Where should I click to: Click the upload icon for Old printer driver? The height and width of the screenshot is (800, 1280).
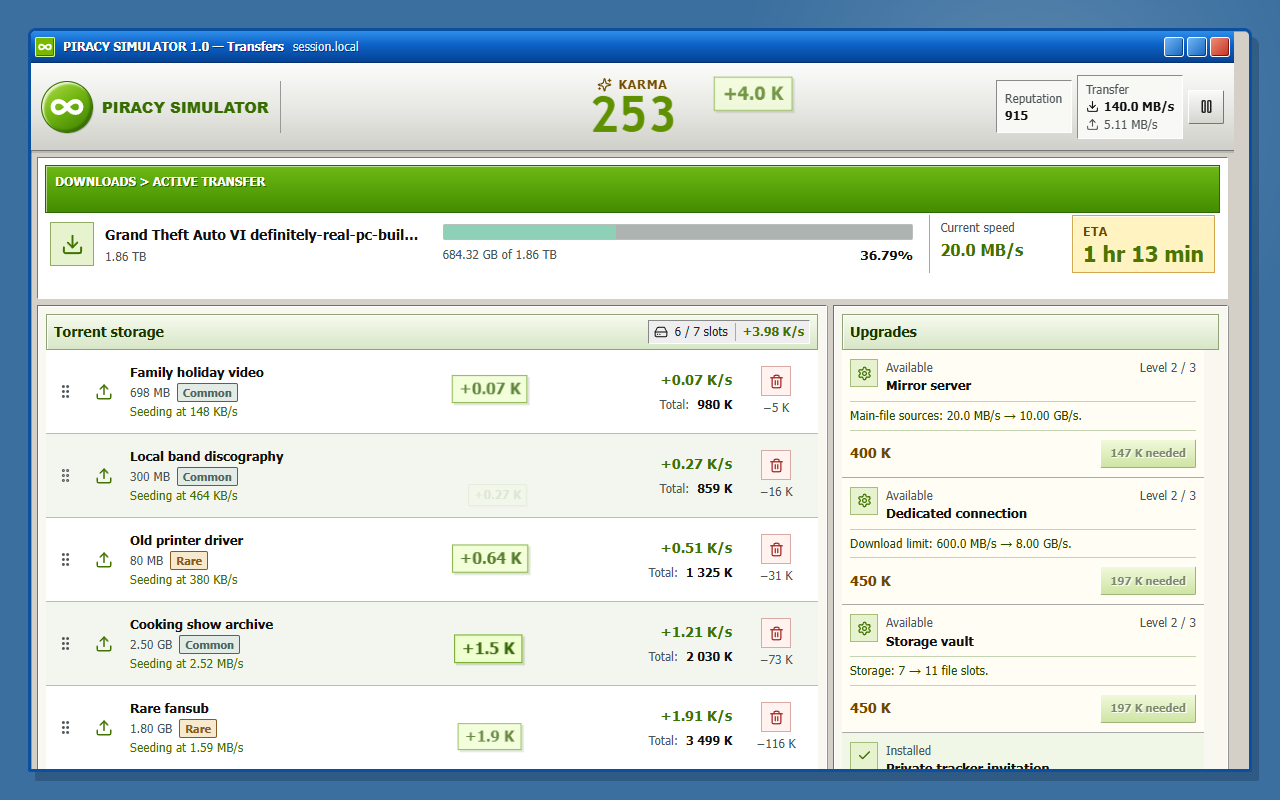(104, 560)
